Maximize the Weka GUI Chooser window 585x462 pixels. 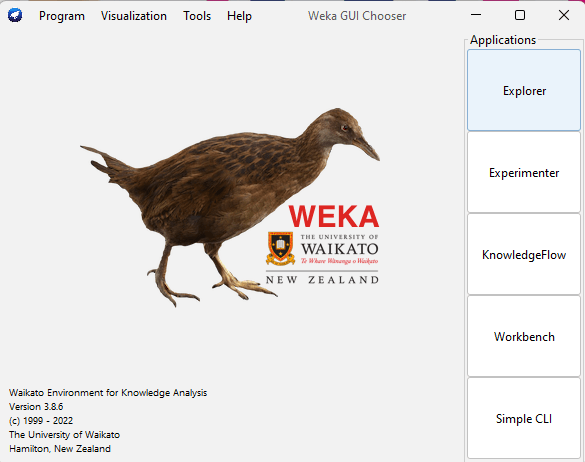pos(520,15)
